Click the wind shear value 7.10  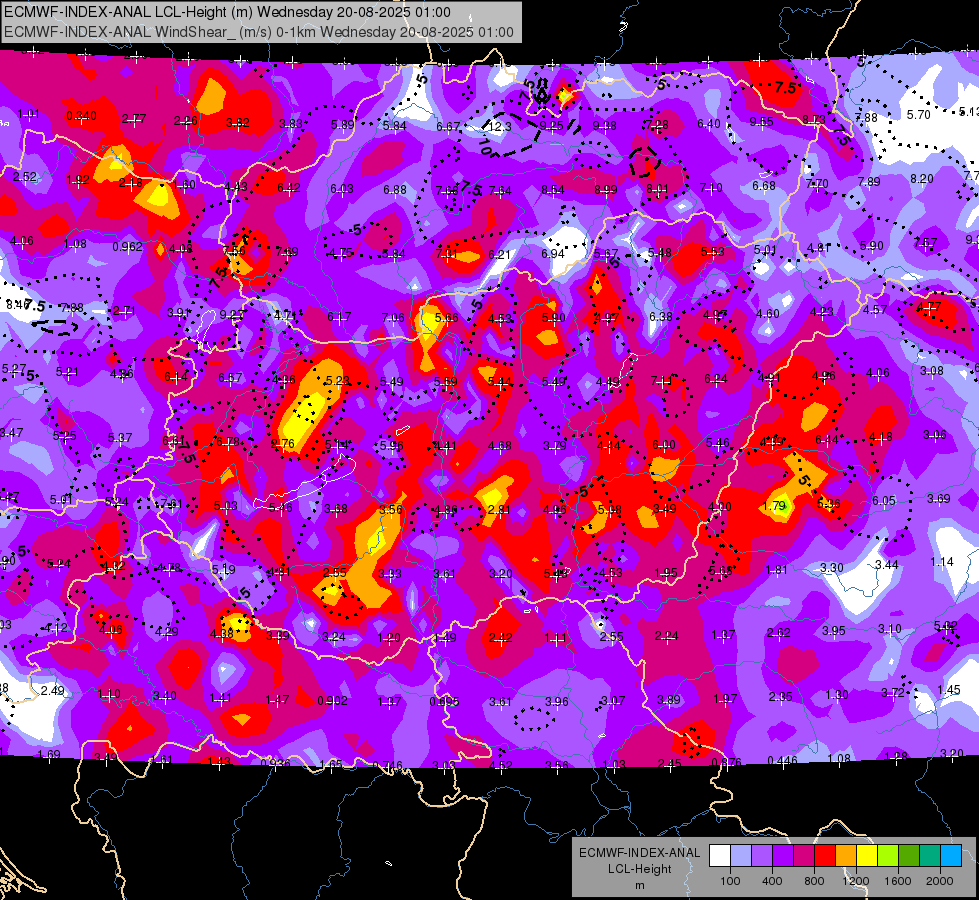click(x=711, y=187)
